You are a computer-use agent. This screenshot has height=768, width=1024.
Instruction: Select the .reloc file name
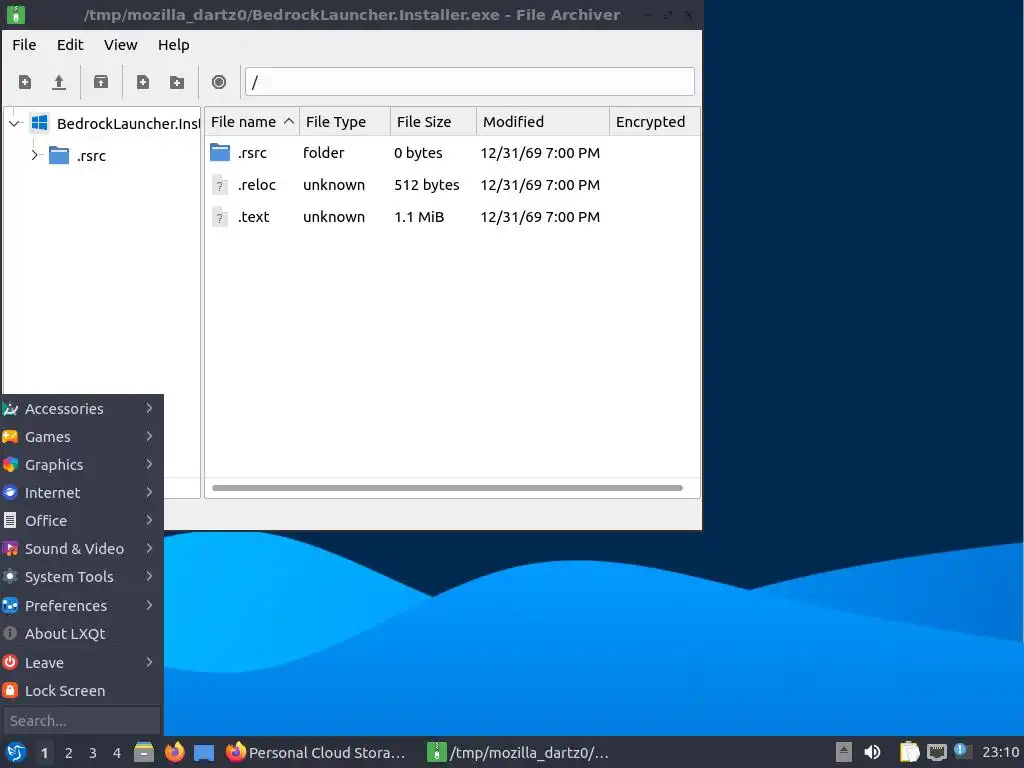(257, 185)
